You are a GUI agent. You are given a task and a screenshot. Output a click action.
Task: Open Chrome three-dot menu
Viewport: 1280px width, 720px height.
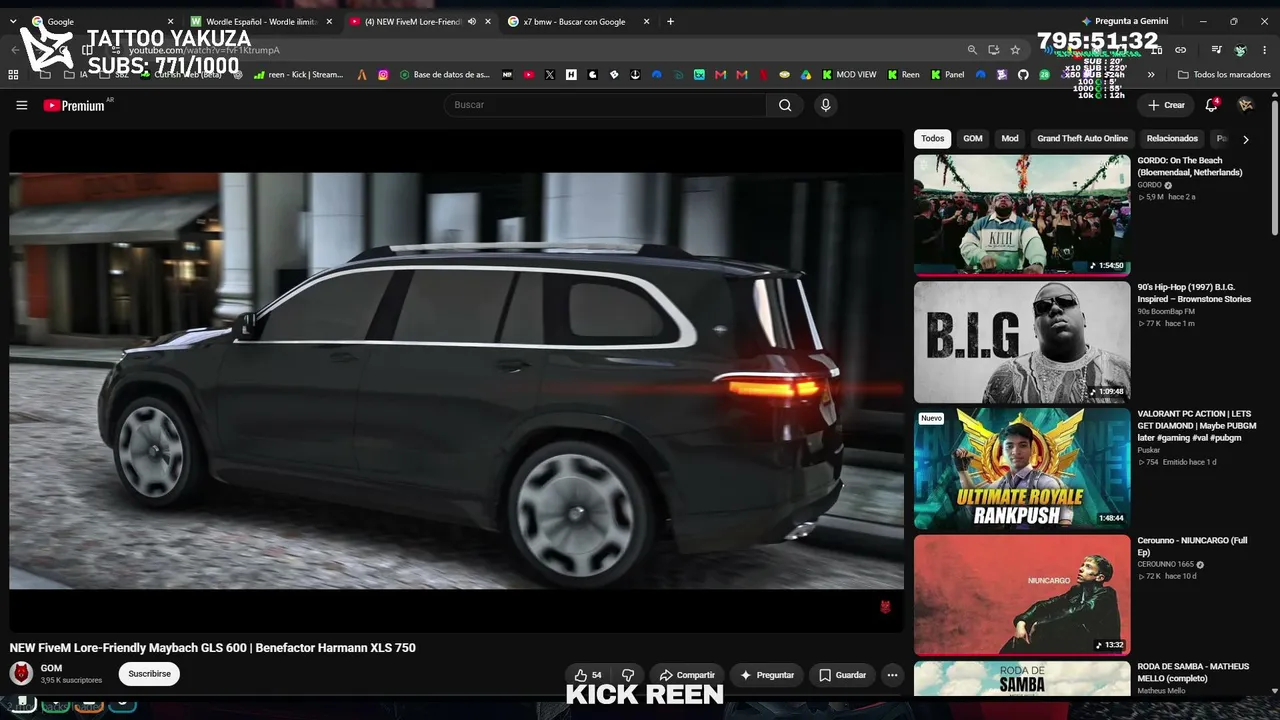[1263, 50]
